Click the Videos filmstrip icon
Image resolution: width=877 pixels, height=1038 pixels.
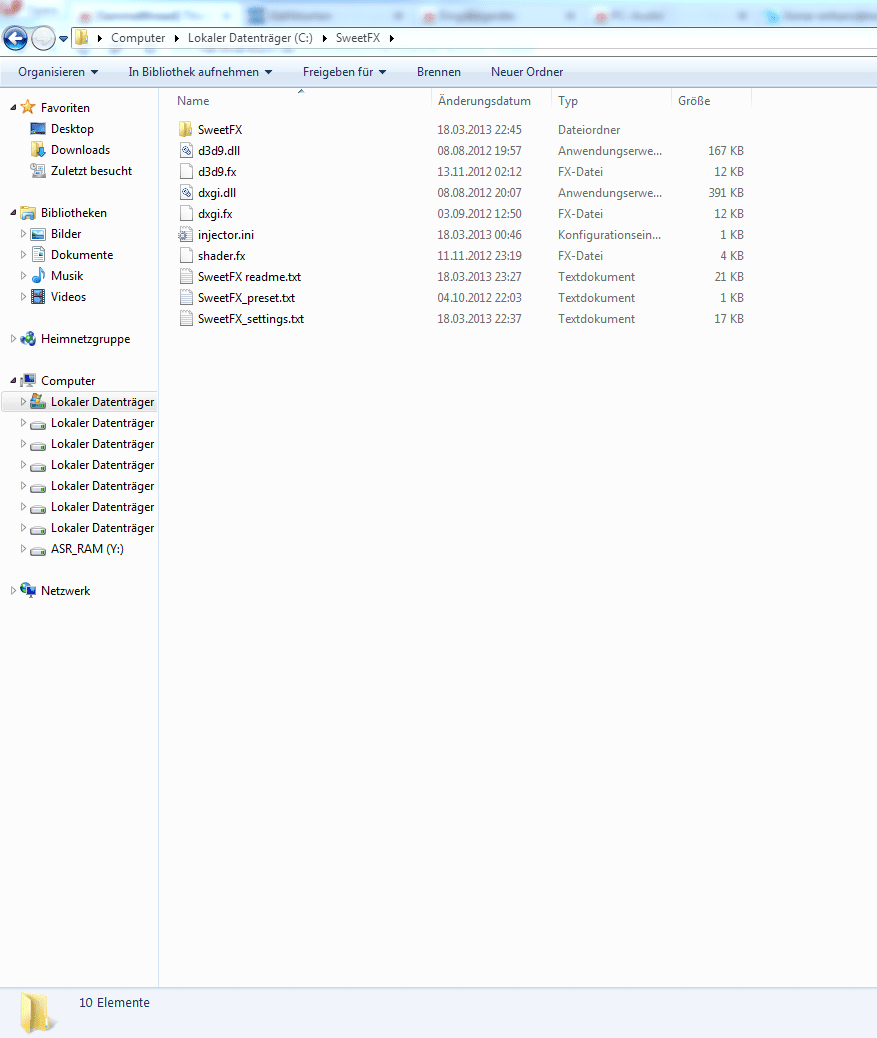click(x=38, y=297)
